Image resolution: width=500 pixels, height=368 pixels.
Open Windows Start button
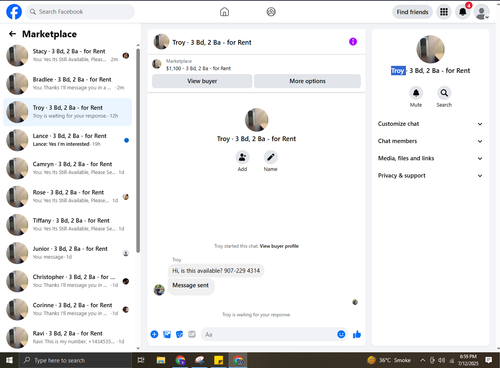[9, 360]
